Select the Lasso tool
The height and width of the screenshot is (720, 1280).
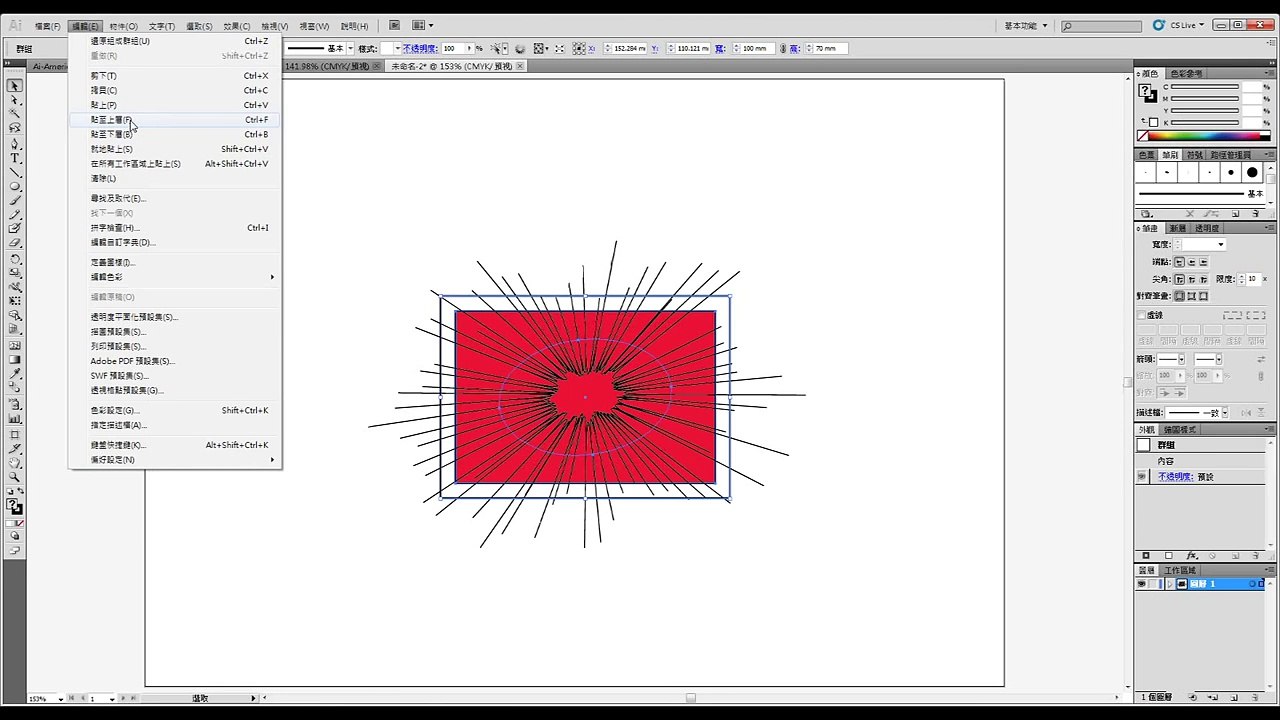[x=15, y=128]
